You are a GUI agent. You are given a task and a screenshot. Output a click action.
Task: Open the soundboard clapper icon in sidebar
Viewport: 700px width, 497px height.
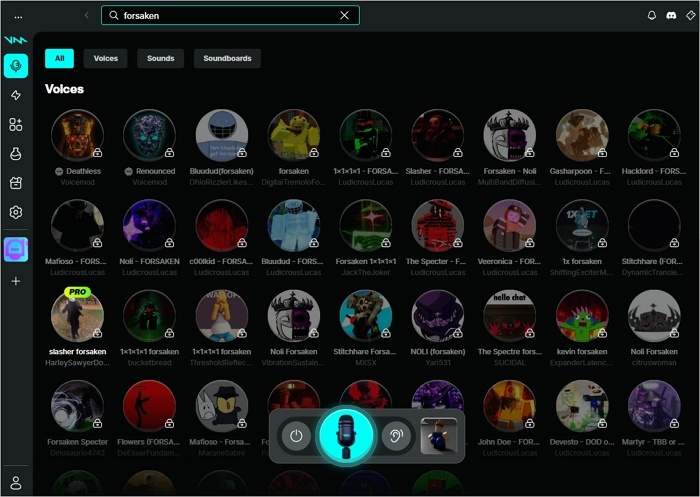[x=16, y=183]
